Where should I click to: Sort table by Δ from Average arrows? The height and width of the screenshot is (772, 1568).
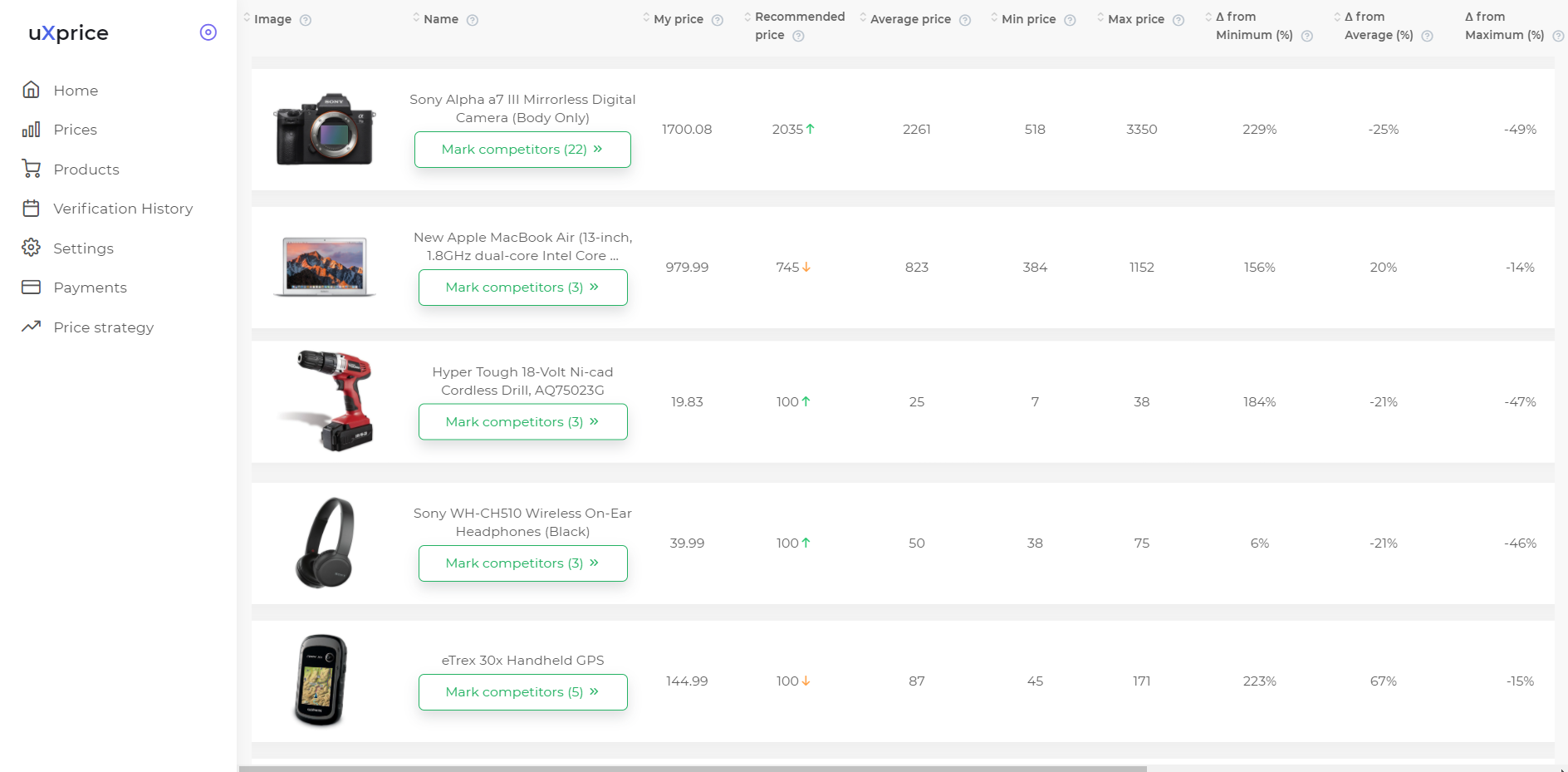(1337, 17)
